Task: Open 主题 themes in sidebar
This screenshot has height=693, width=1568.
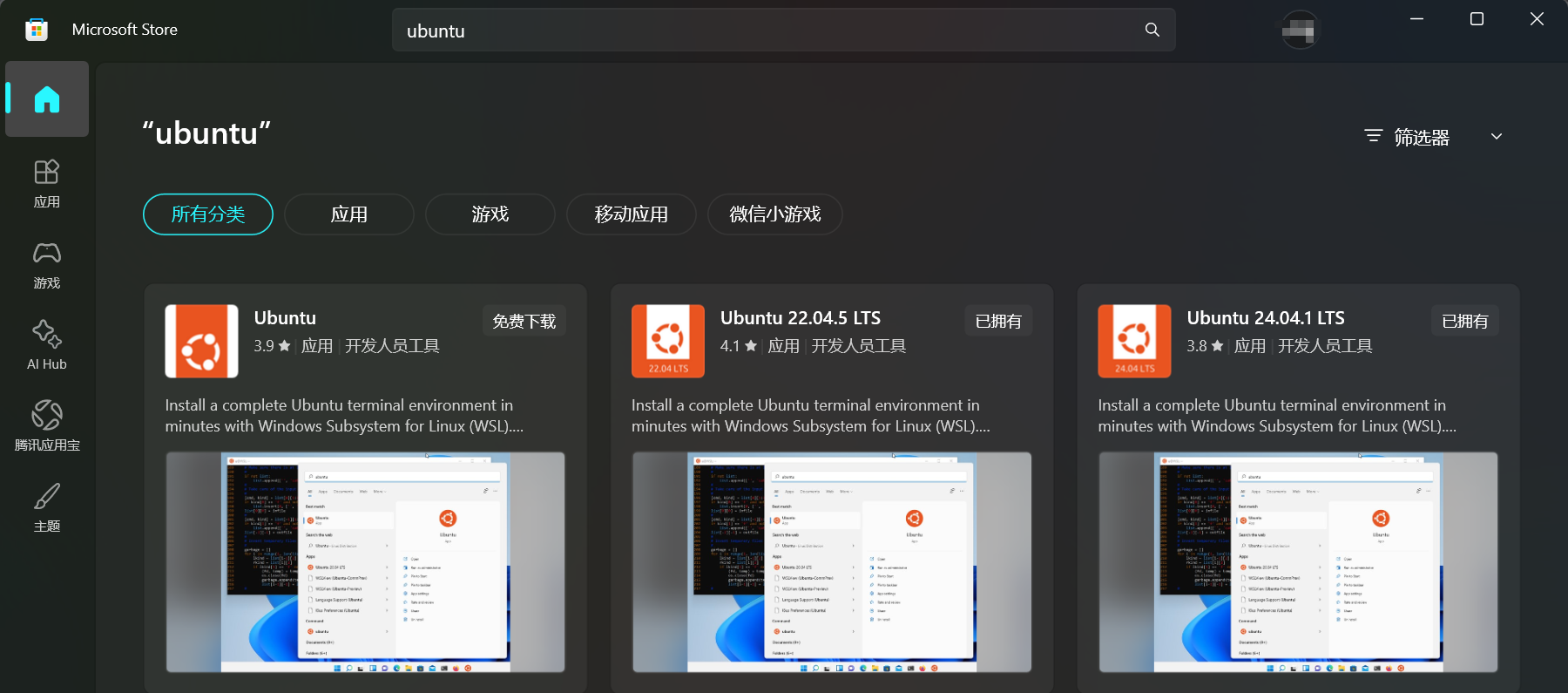Action: click(x=47, y=508)
